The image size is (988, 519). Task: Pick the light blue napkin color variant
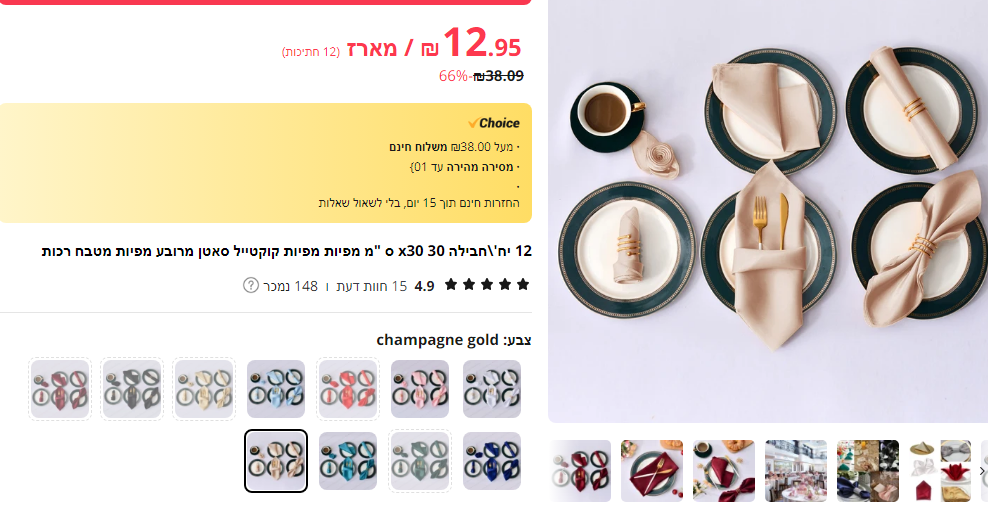coord(276,389)
